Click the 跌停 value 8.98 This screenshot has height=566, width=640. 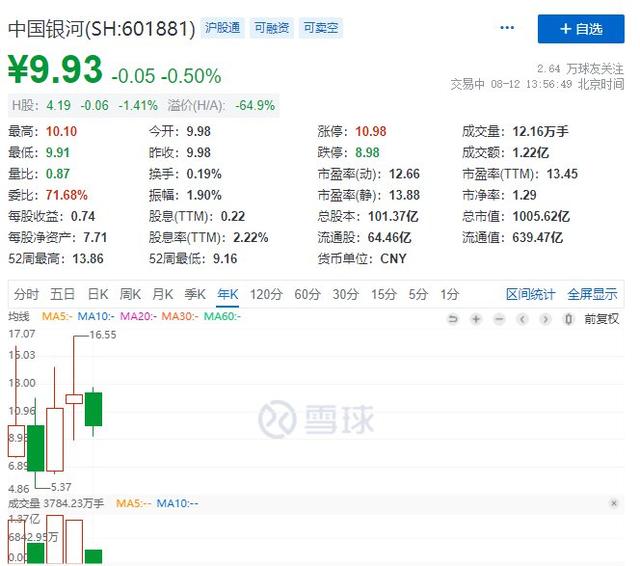tap(367, 153)
